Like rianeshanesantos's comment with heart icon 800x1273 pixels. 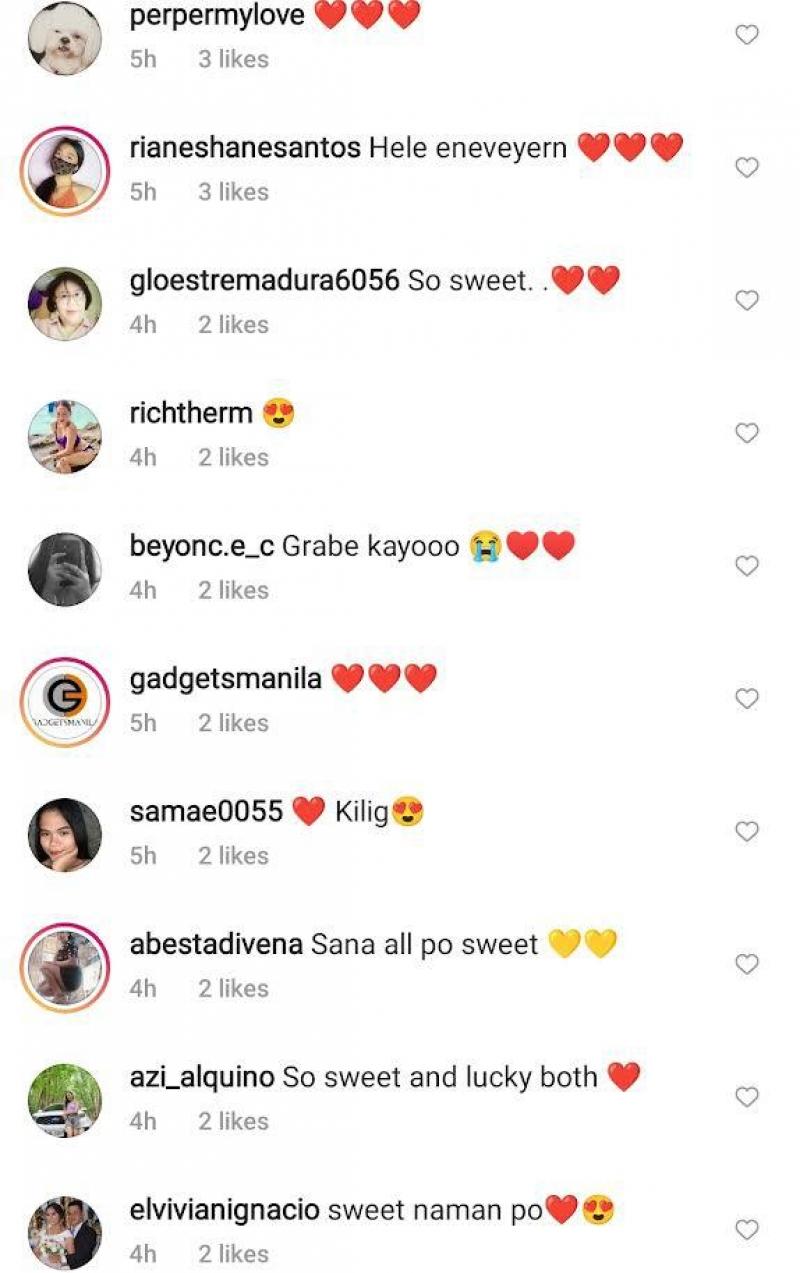pyautogui.click(x=747, y=168)
